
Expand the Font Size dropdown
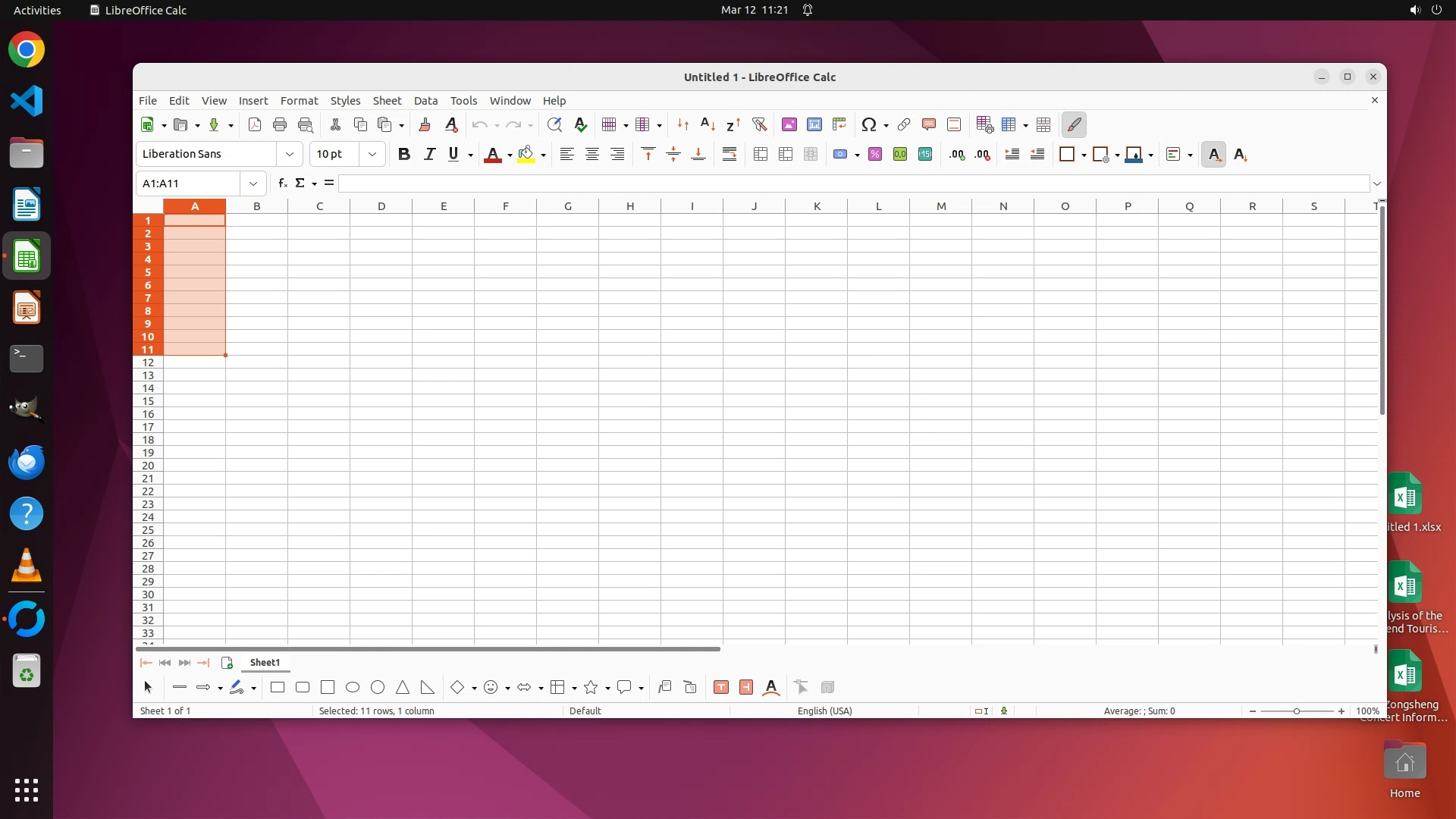[372, 155]
